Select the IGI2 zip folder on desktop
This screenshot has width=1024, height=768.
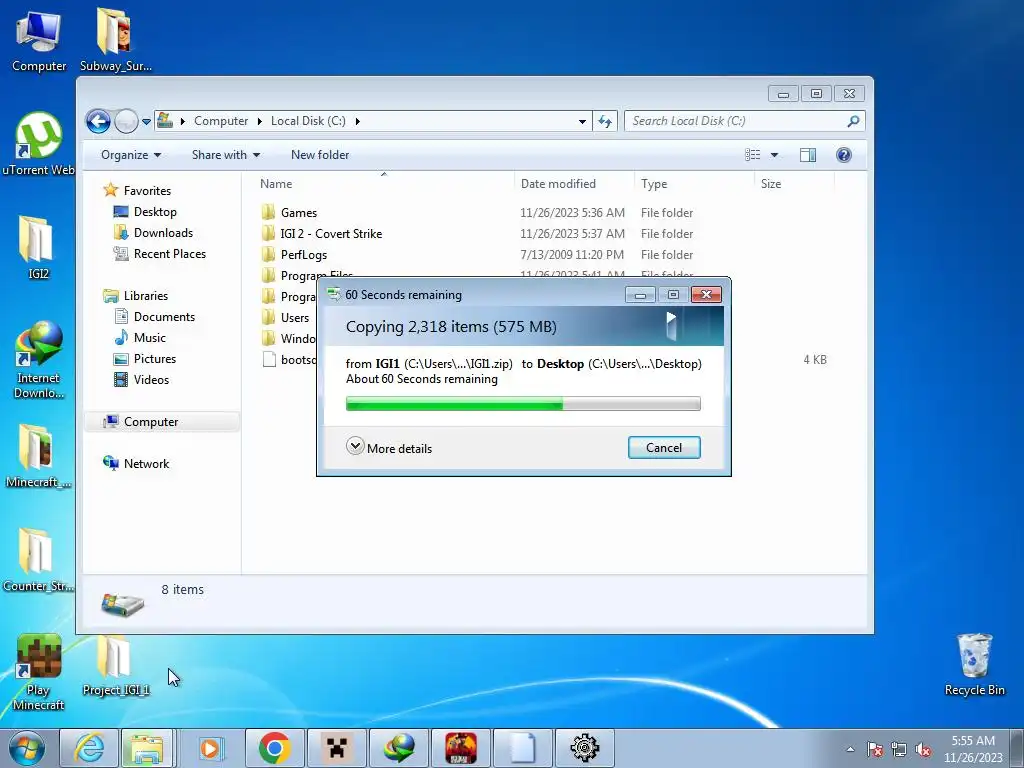(39, 248)
